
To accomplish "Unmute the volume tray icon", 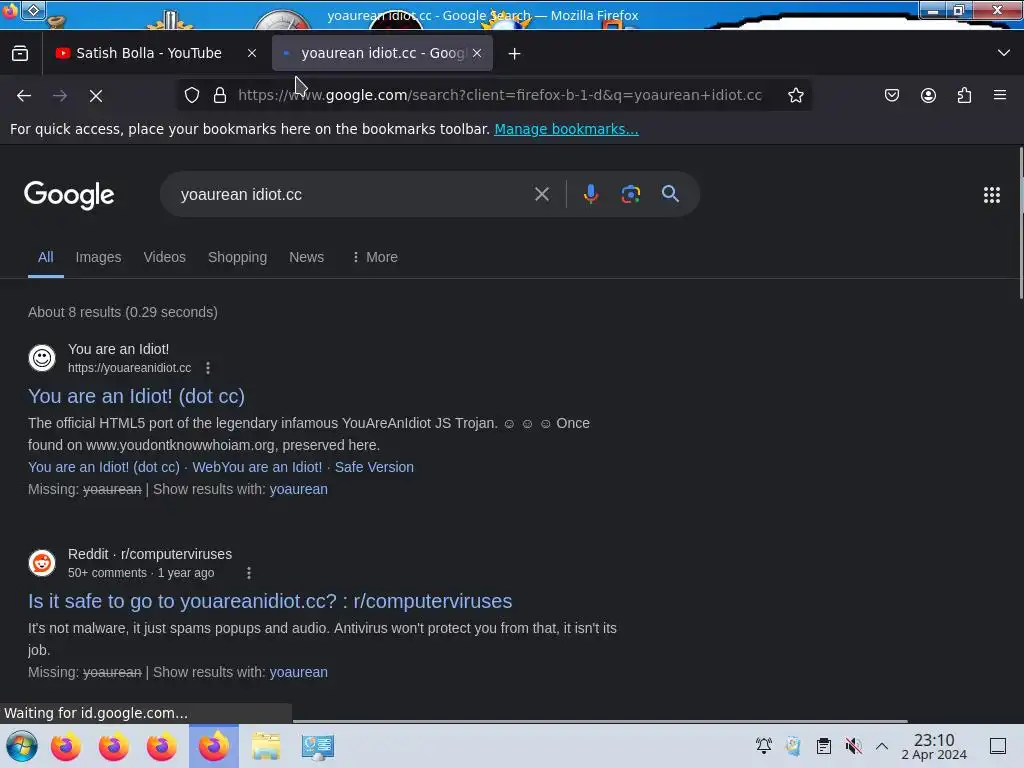I will [x=853, y=746].
